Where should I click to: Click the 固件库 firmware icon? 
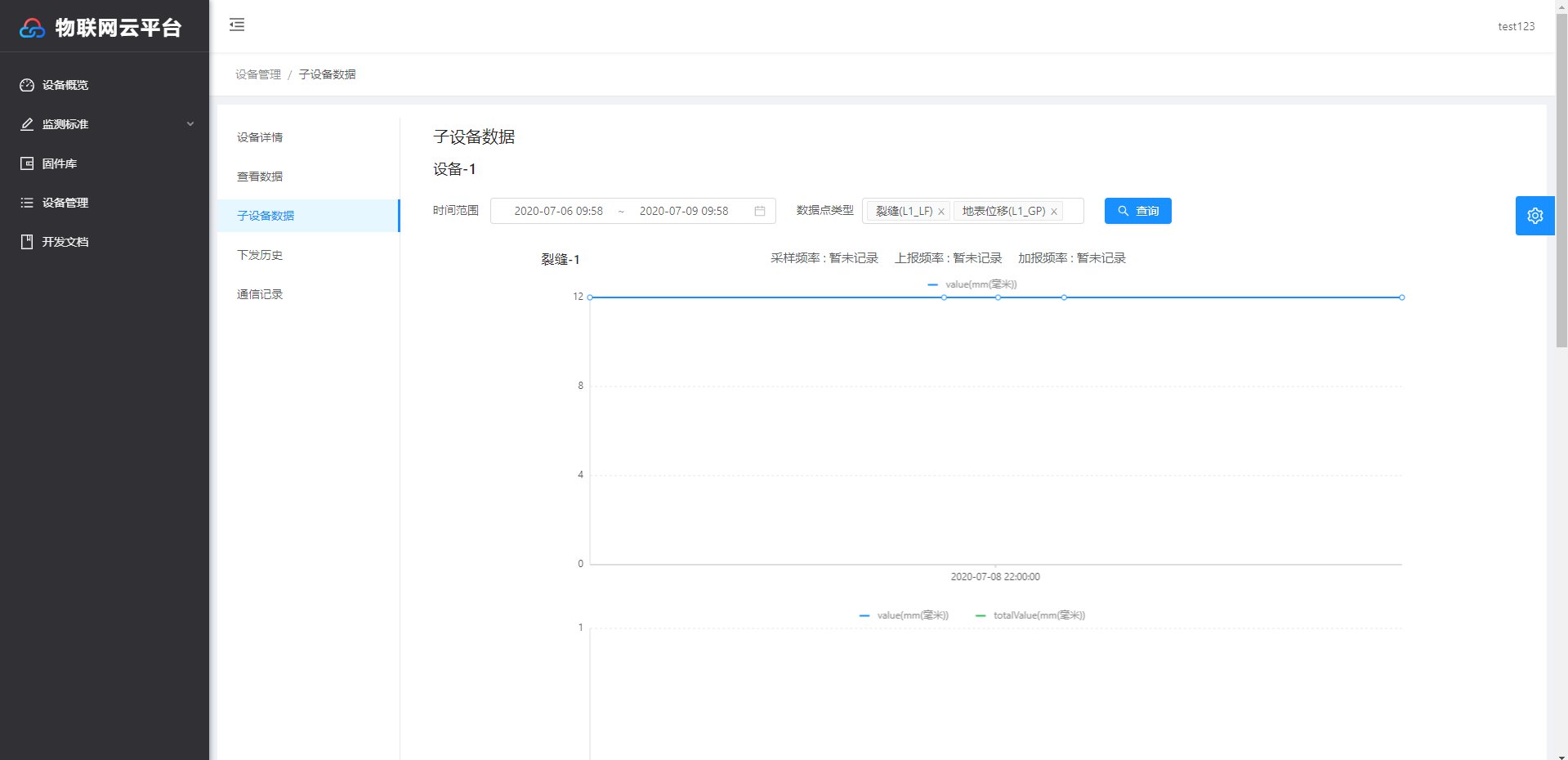point(27,163)
